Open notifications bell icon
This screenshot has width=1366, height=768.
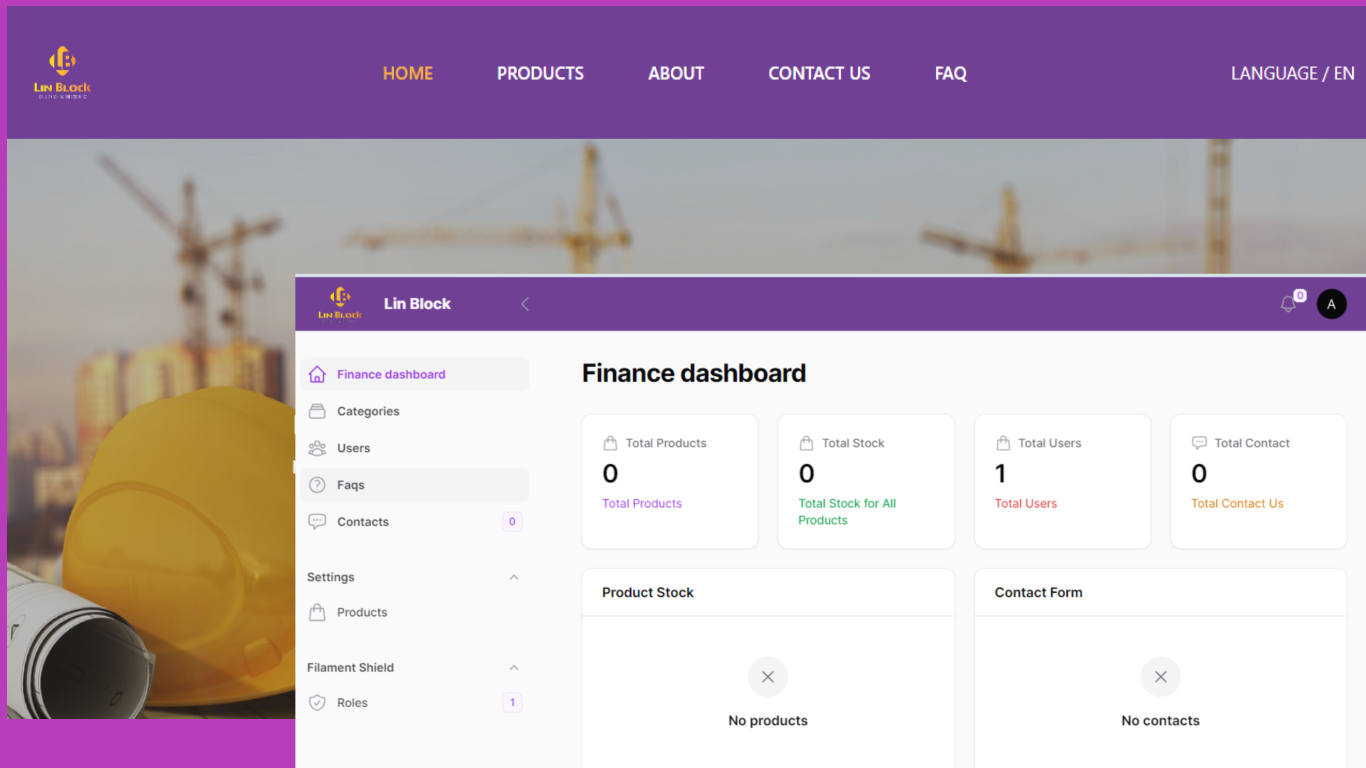tap(1288, 304)
